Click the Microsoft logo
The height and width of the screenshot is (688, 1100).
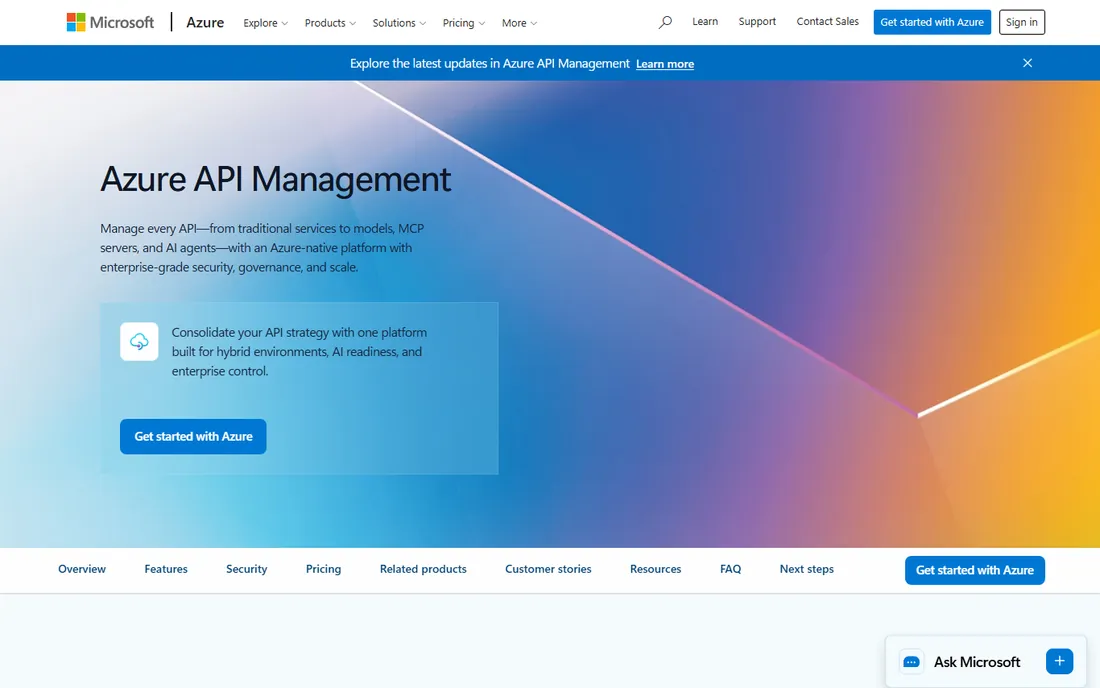(x=110, y=22)
